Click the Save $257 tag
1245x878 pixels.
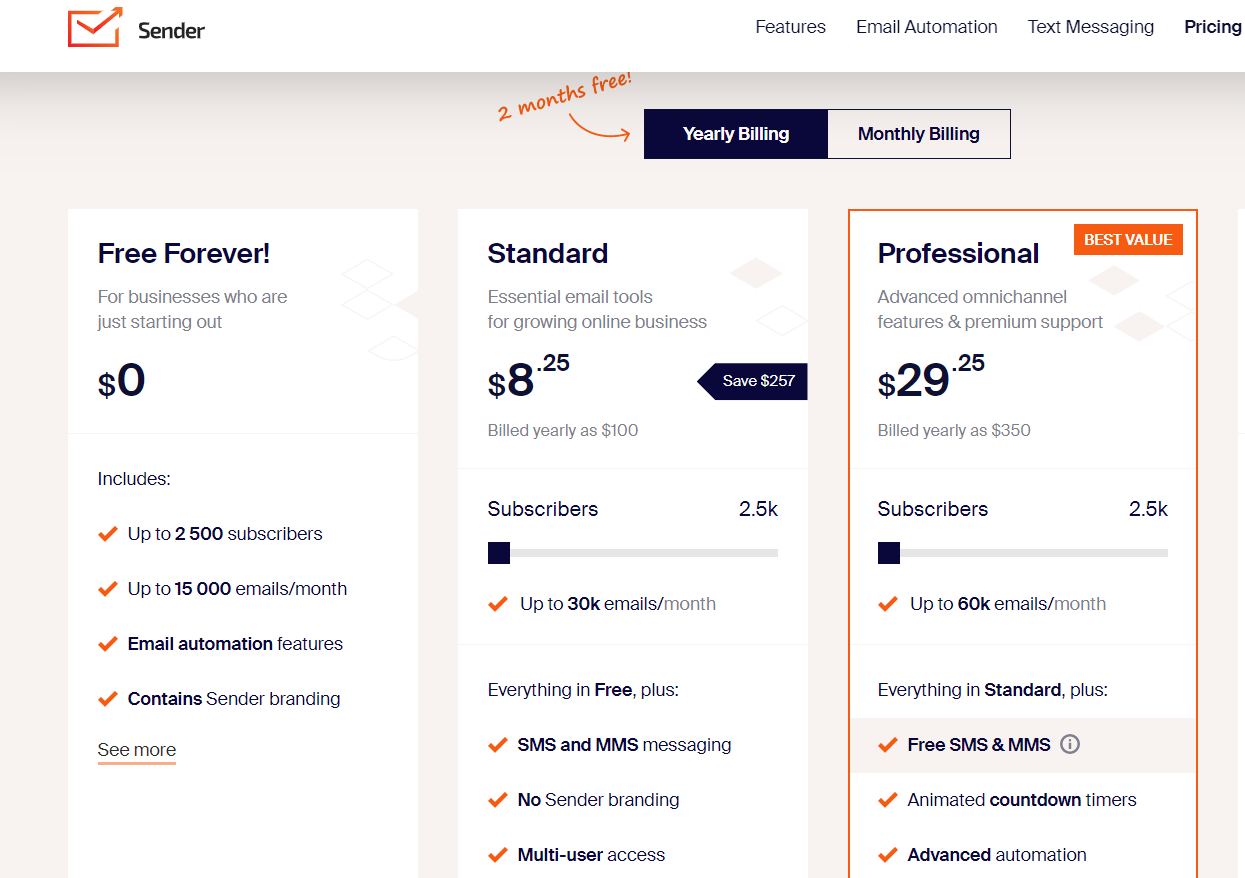pyautogui.click(x=755, y=381)
